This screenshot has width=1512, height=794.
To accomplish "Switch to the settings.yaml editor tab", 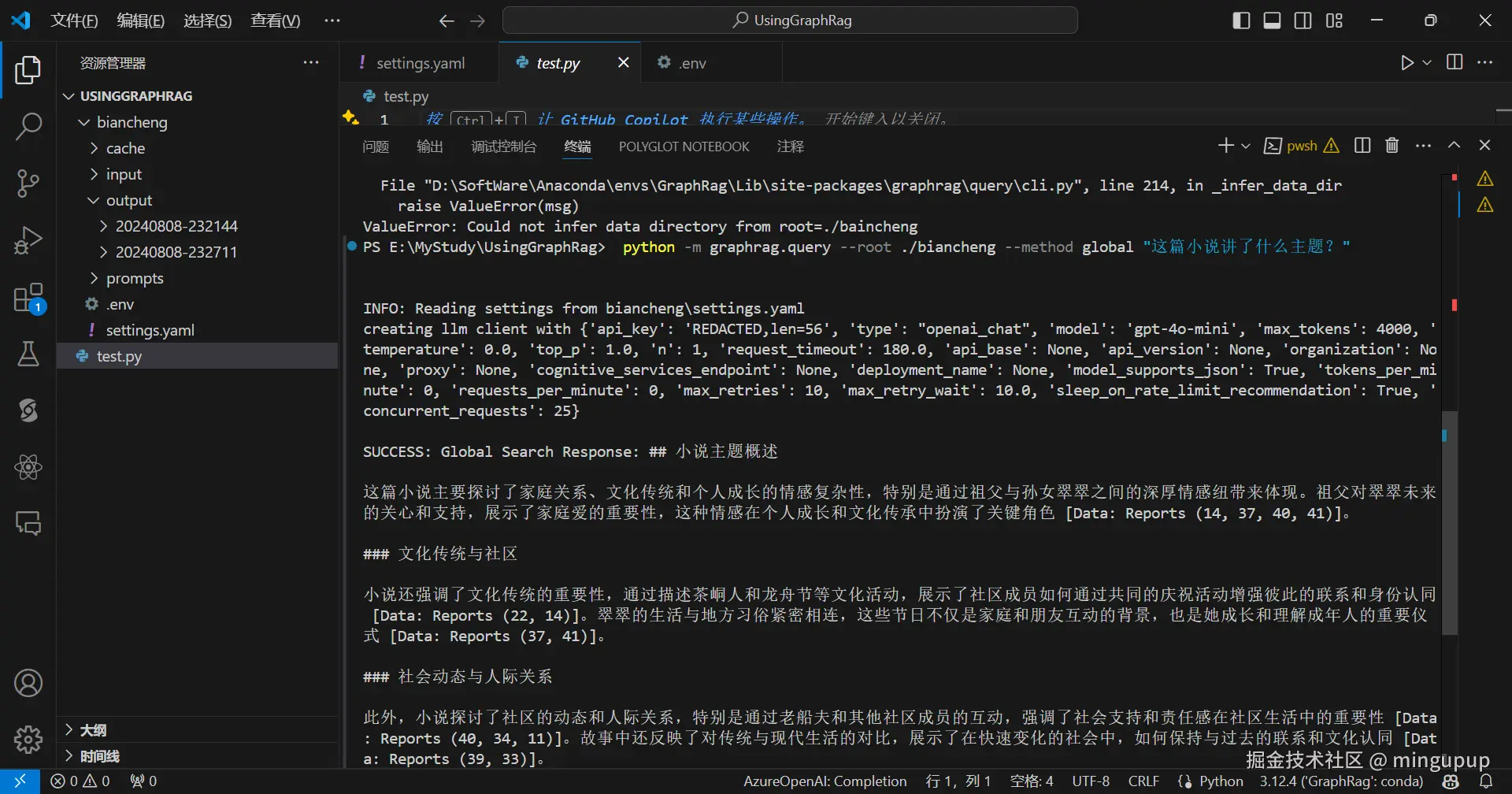I will pos(420,63).
